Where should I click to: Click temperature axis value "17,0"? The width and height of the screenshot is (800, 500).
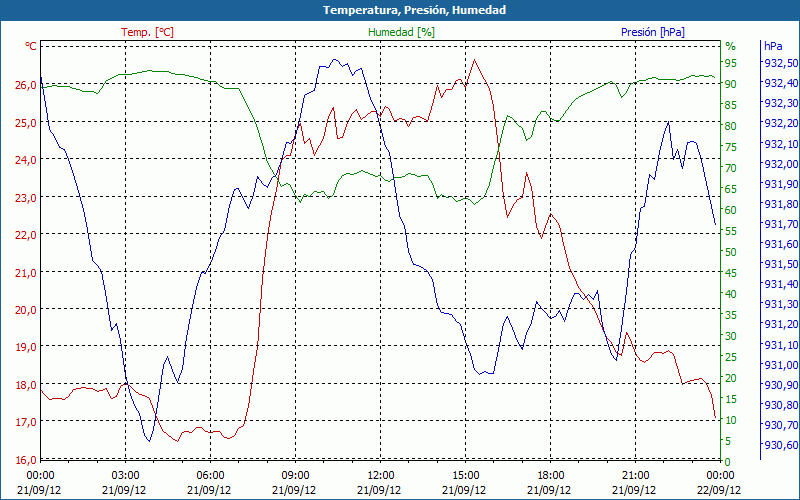click(25, 422)
